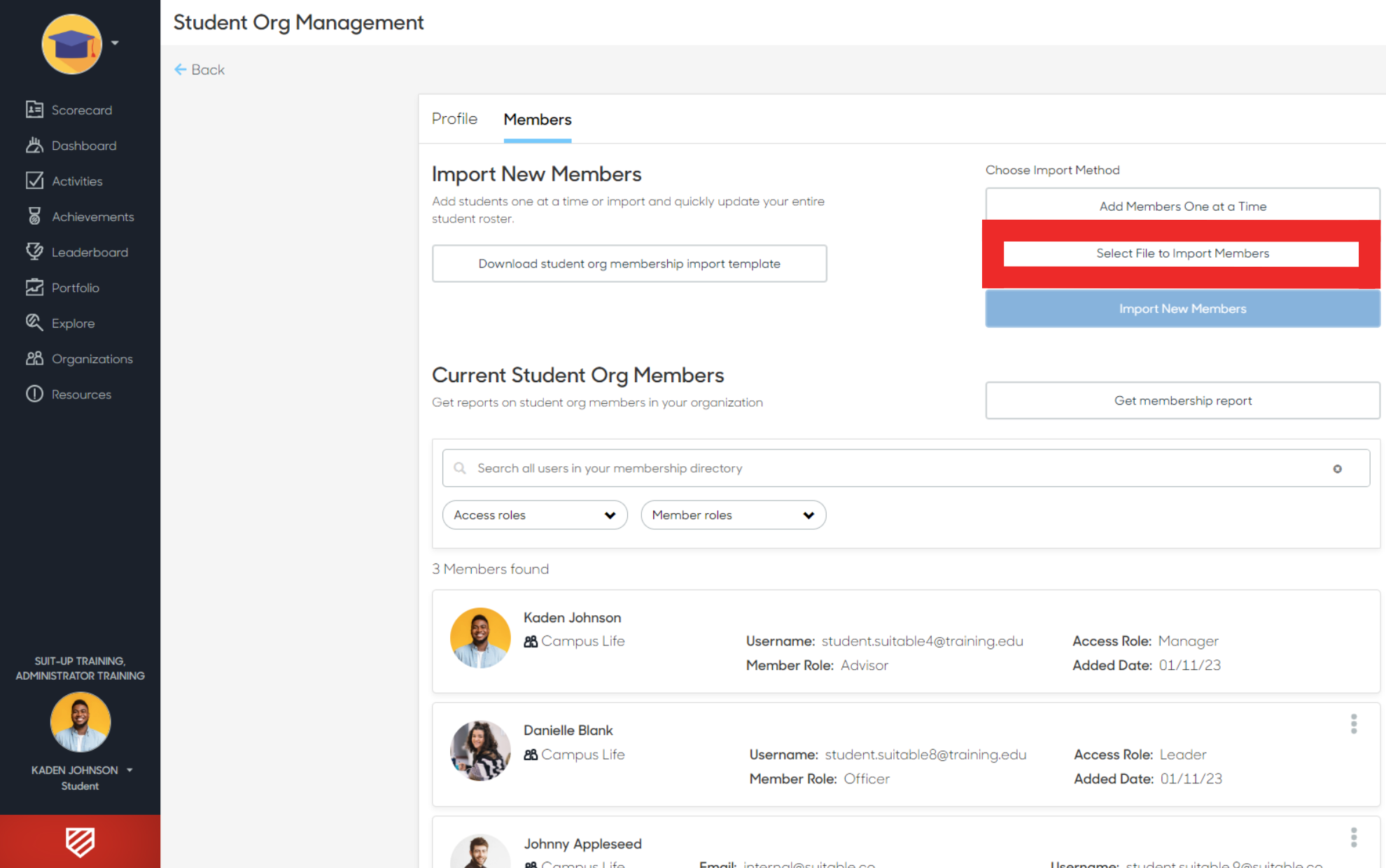Click Suit-Up Training, Administrator Training label
Image resolution: width=1386 pixels, height=868 pixels.
point(80,668)
